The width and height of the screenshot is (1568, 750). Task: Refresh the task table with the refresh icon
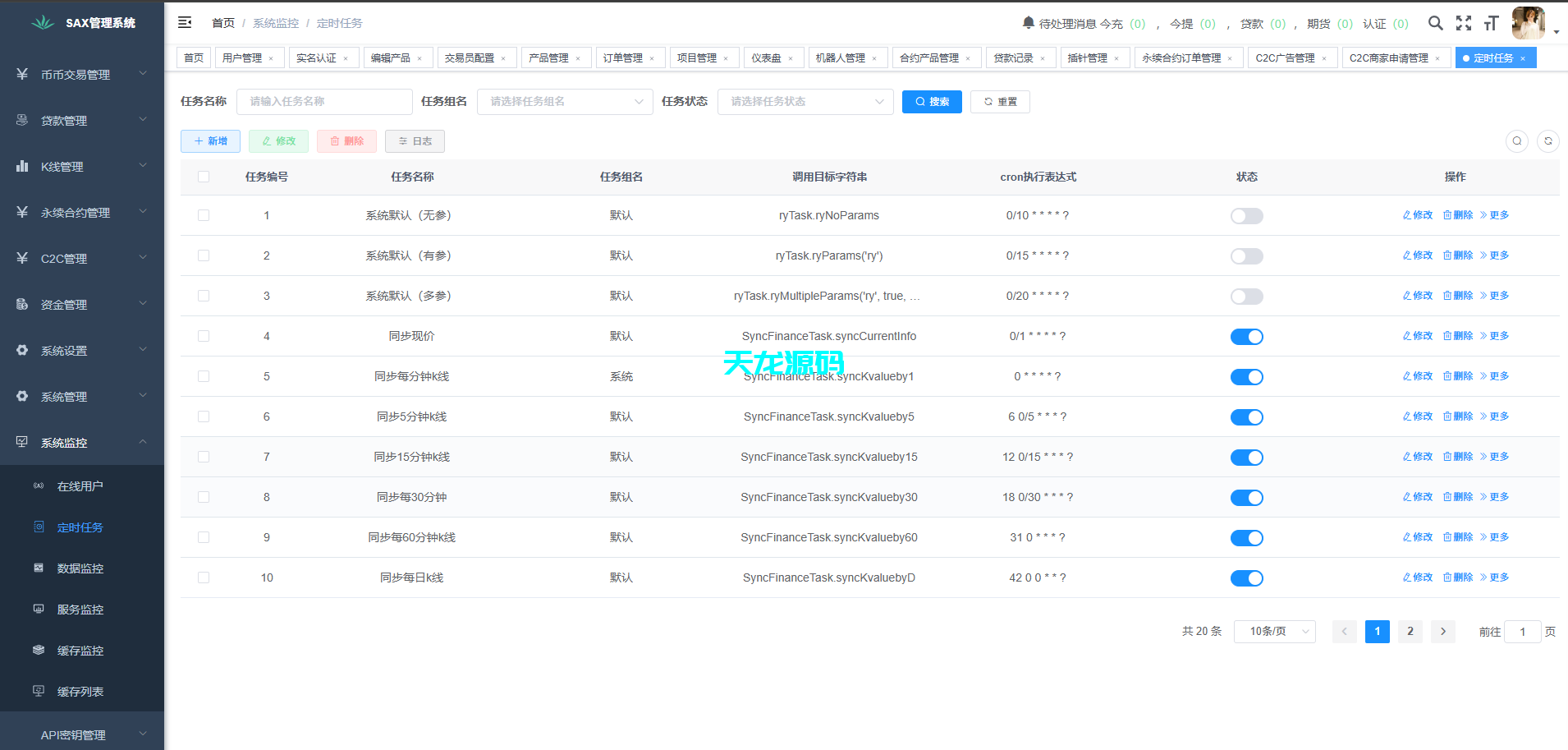point(1547,140)
